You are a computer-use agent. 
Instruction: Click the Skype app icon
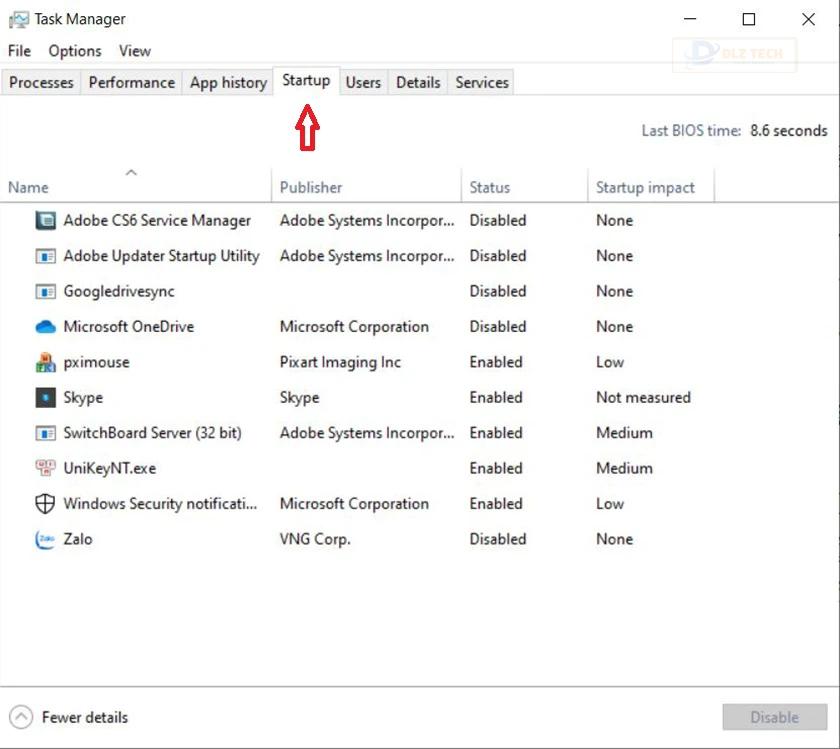[46, 398]
